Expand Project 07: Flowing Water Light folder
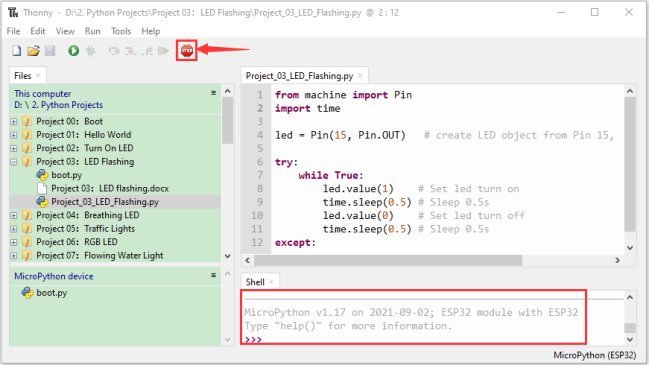Image resolution: width=649 pixels, height=366 pixels. 14,256
